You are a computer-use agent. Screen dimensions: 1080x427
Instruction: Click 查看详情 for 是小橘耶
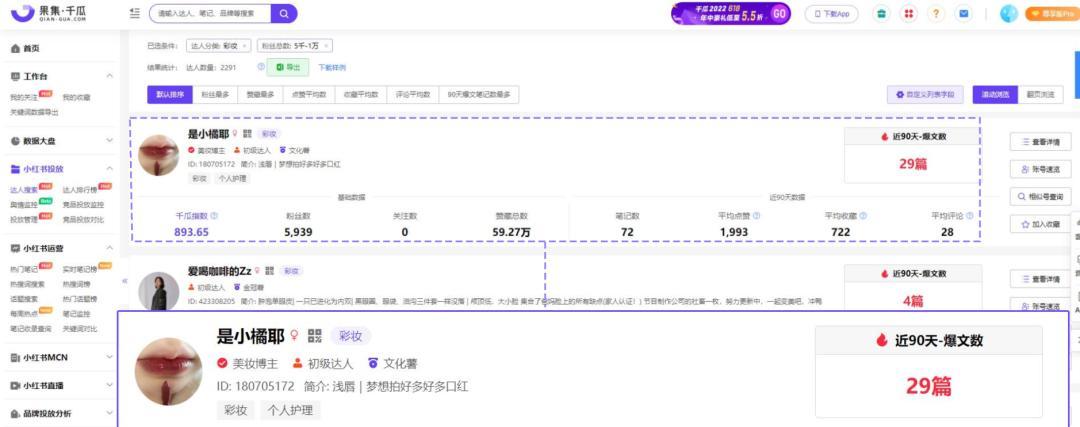pos(1040,143)
